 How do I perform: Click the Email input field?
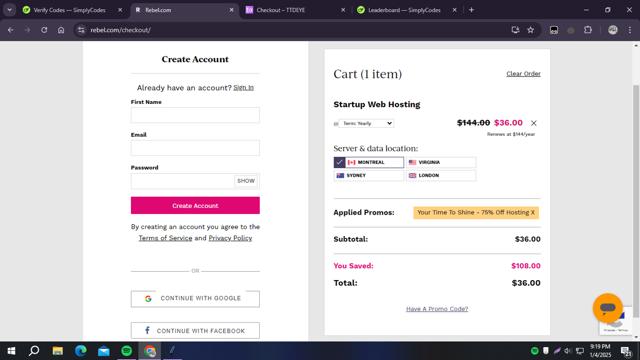coord(195,148)
